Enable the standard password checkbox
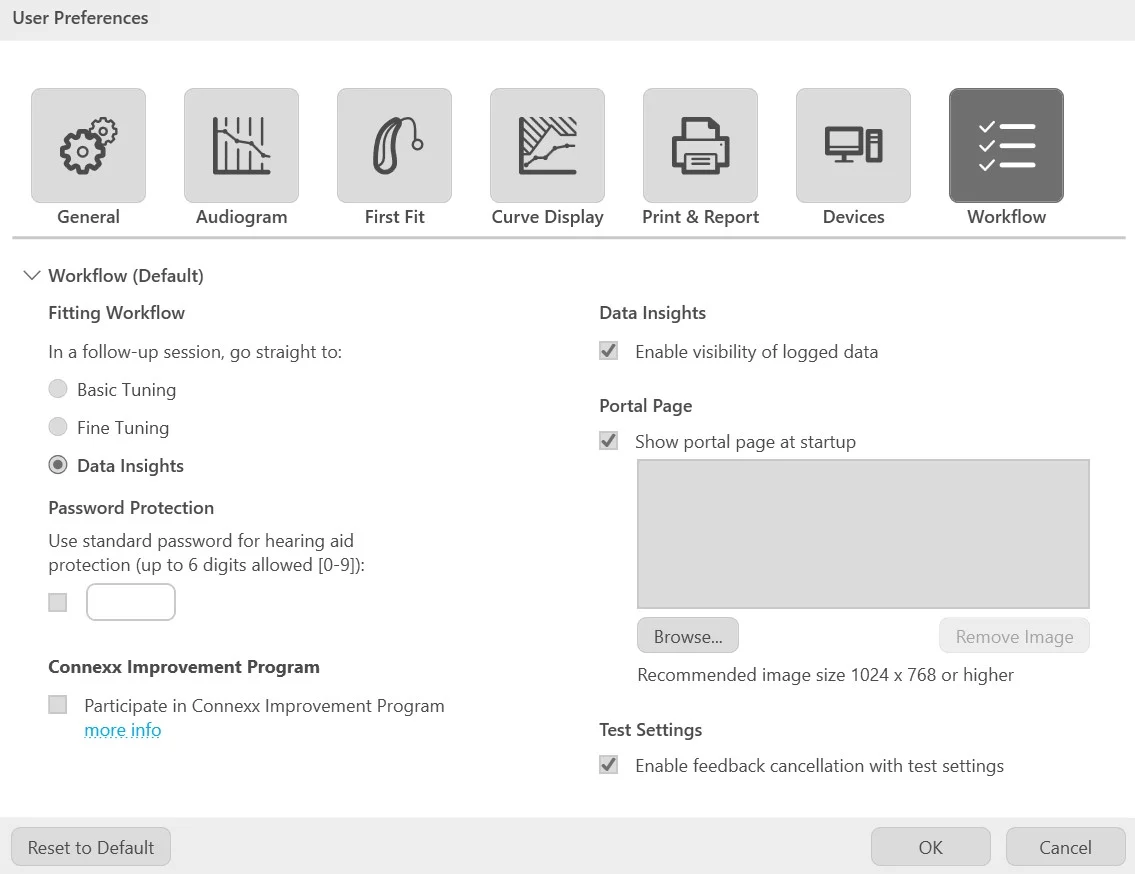This screenshot has height=874, width=1135. pyautogui.click(x=58, y=602)
